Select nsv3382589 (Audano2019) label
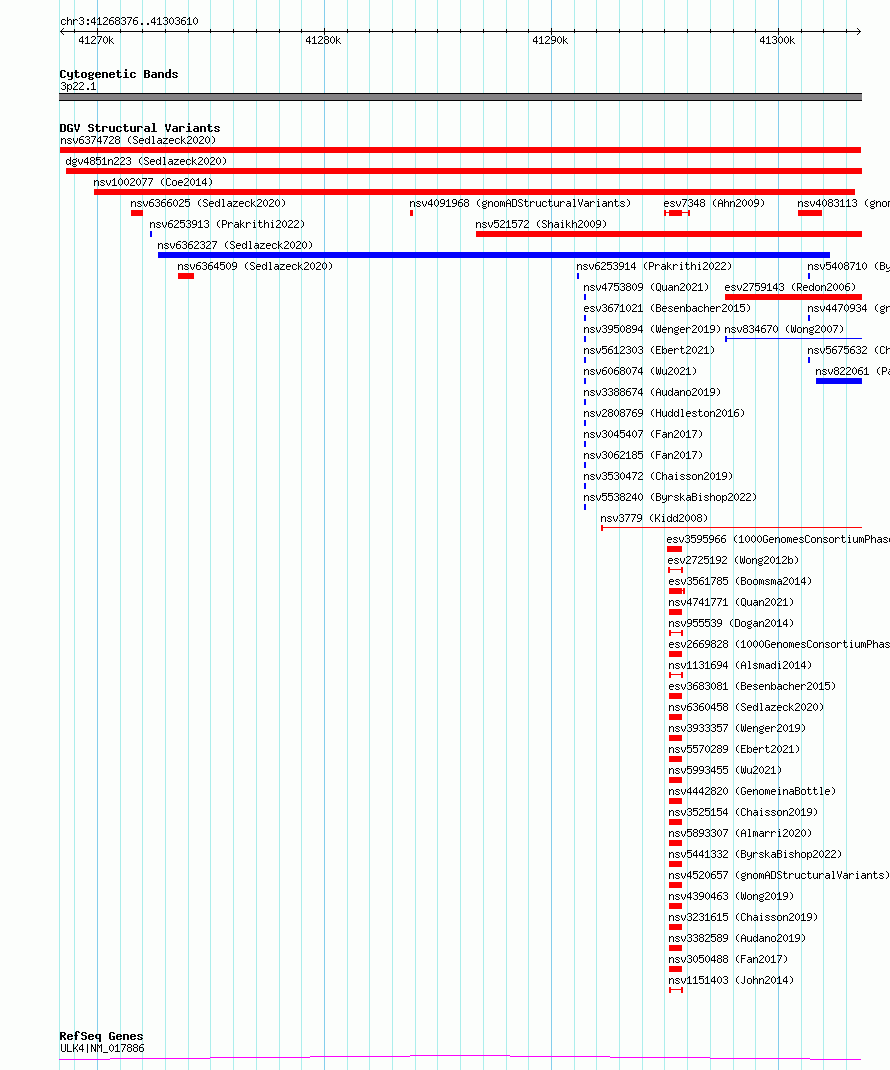Screen dimensions: 890x1070 click(737, 938)
